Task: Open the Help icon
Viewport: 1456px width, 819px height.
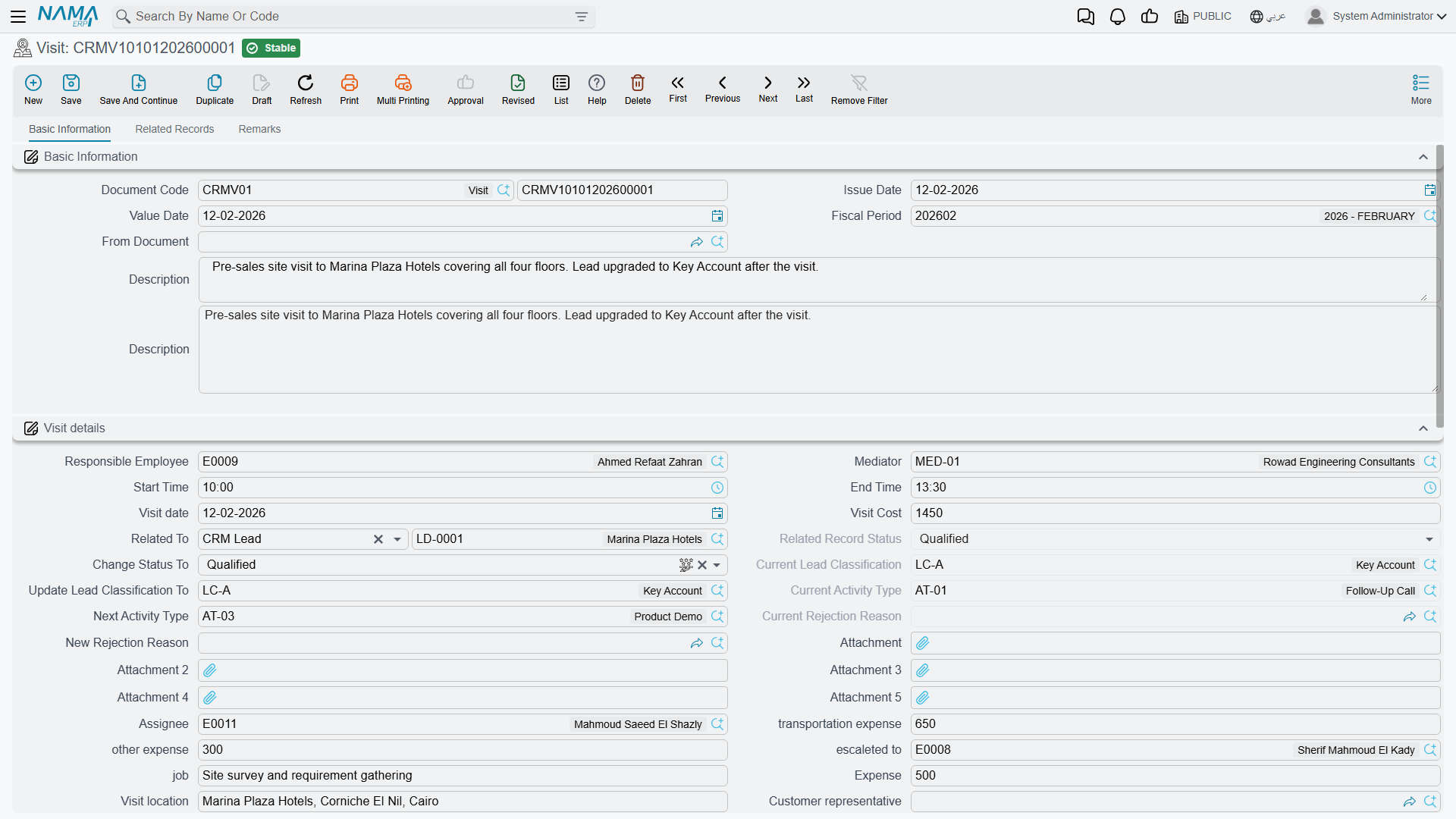Action: click(x=597, y=89)
